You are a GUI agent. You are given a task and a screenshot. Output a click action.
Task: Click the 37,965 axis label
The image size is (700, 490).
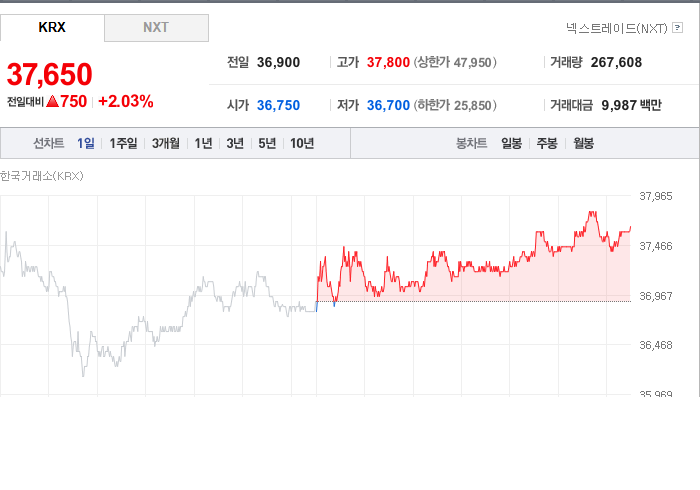[656, 196]
